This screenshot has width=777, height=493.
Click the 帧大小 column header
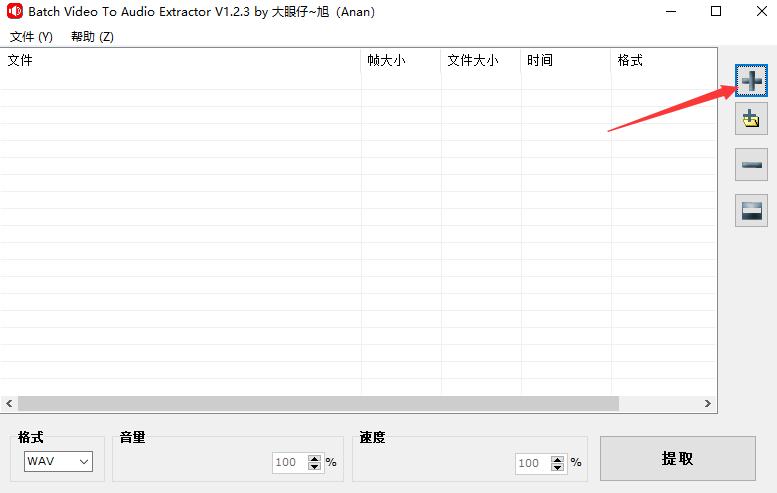[x=401, y=60]
